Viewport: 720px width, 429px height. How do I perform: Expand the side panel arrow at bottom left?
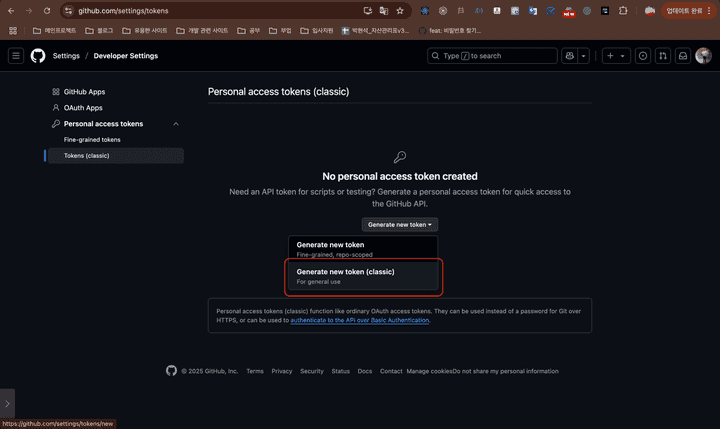click(7, 404)
